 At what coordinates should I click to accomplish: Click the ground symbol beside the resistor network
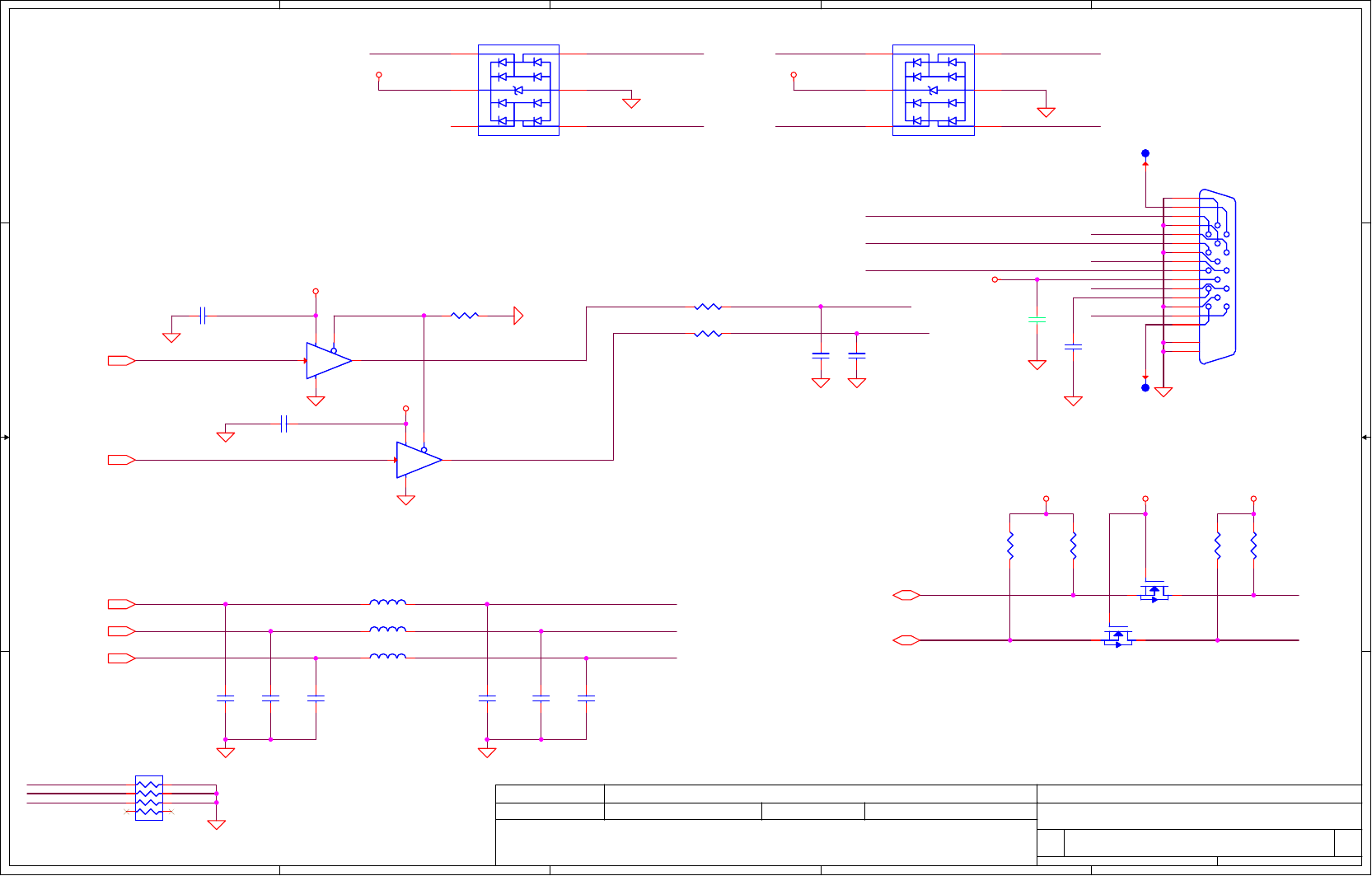pos(217,824)
